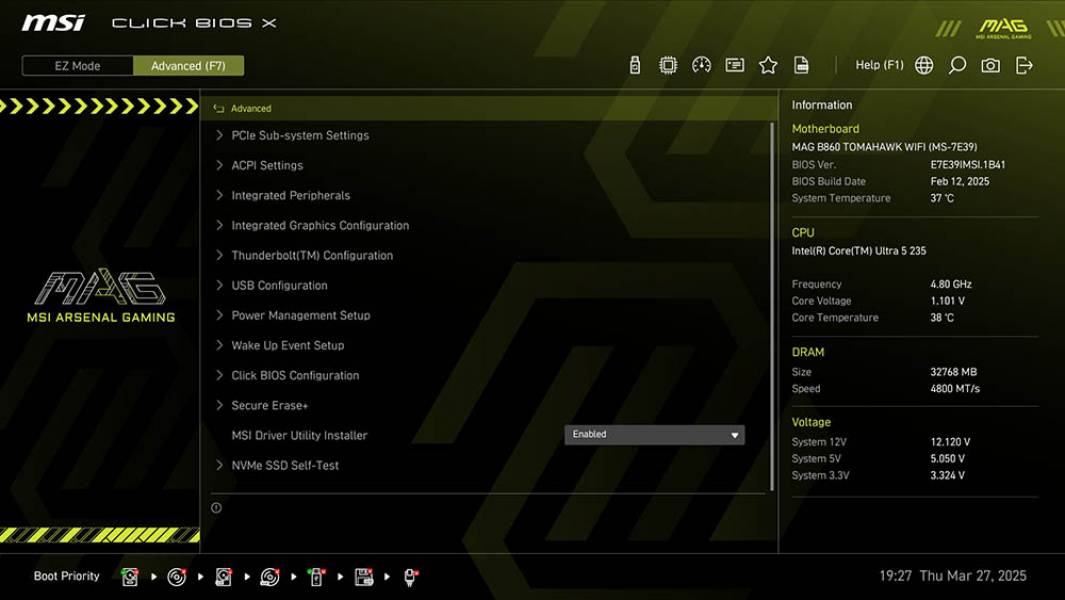Expand Integrated Peripherals chevron
This screenshot has height=600, width=1065.
coord(219,195)
